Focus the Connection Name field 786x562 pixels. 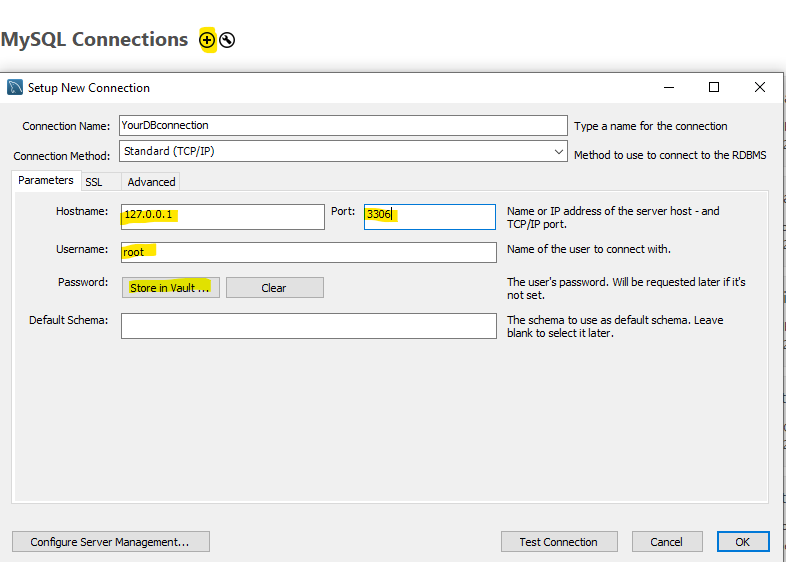point(343,125)
